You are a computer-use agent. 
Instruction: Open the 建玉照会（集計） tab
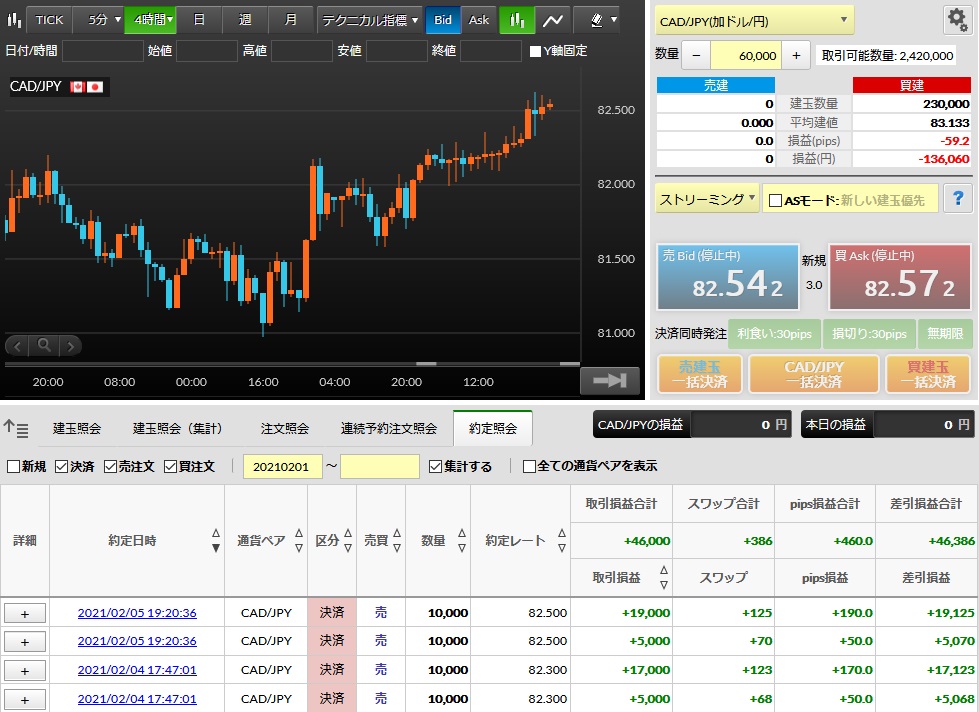tap(178, 428)
